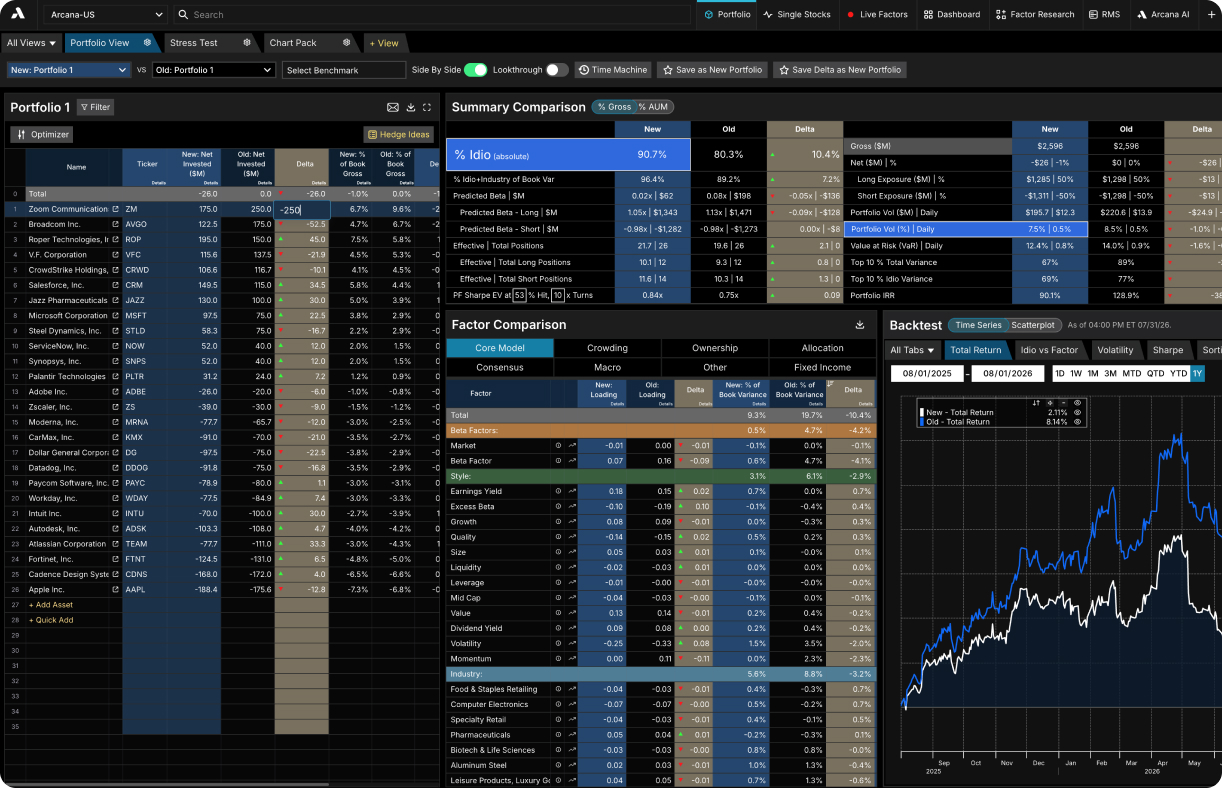The width and height of the screenshot is (1222, 788).
Task: Open Details under the Ticker column header
Action: [158, 183]
